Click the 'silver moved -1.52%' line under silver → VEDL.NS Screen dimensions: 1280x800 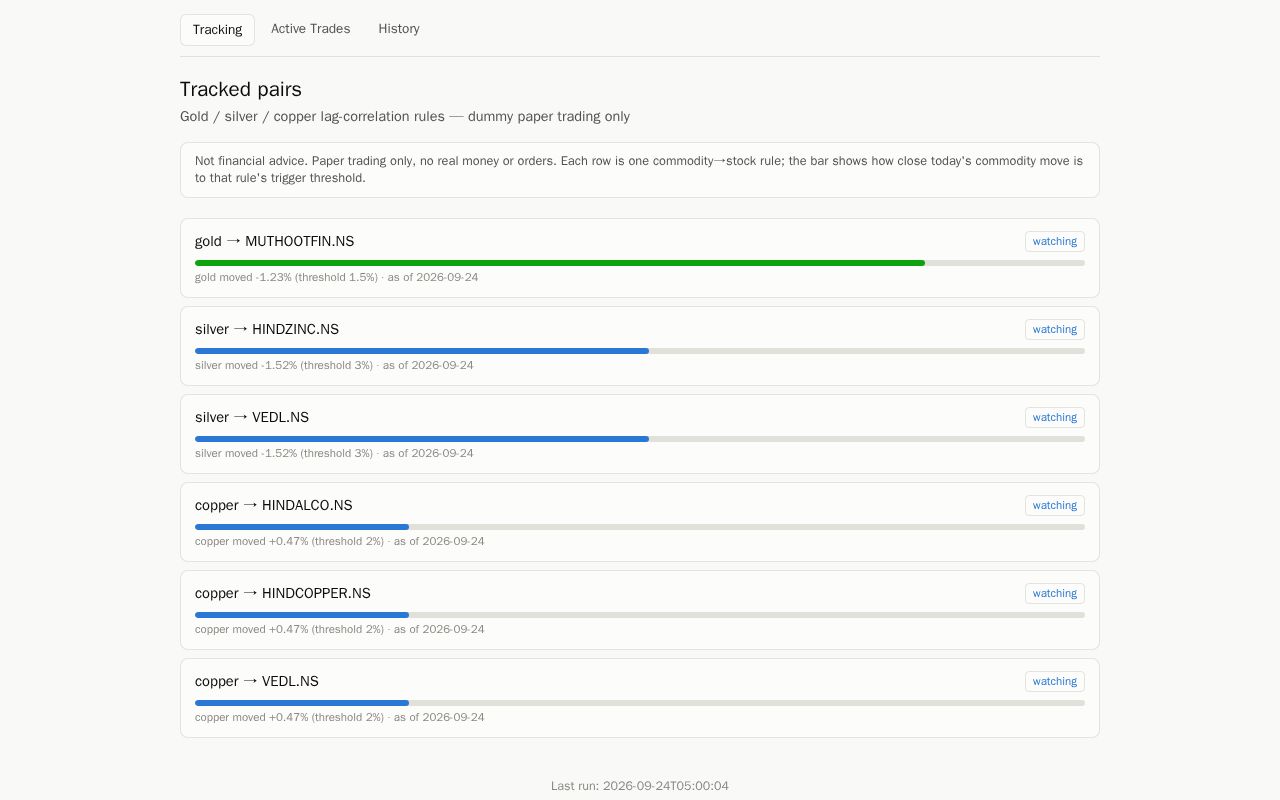pyautogui.click(x=334, y=453)
